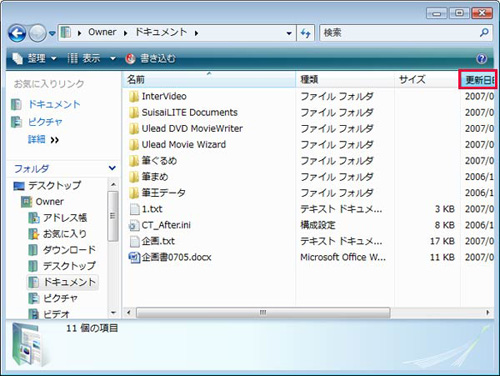Select 1.txt file icon
This screenshot has height=376, width=500.
click(x=135, y=209)
